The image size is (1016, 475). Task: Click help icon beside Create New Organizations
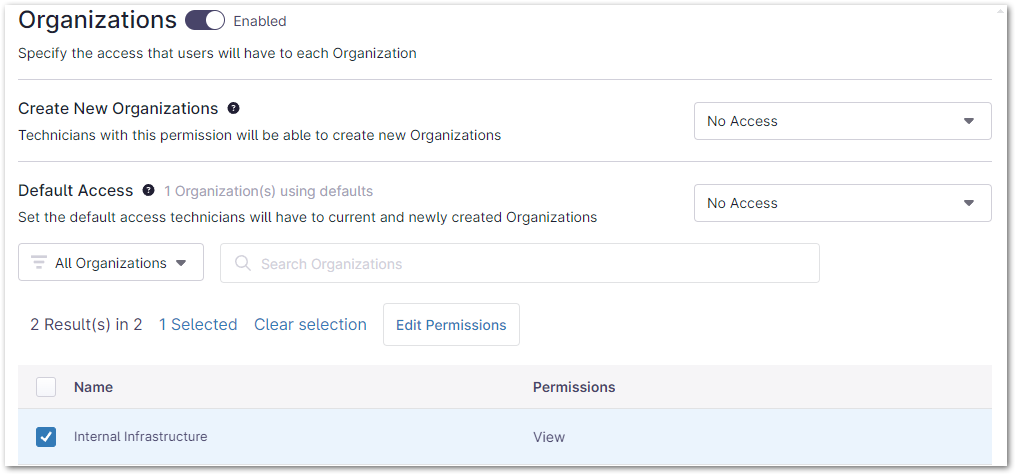click(233, 108)
